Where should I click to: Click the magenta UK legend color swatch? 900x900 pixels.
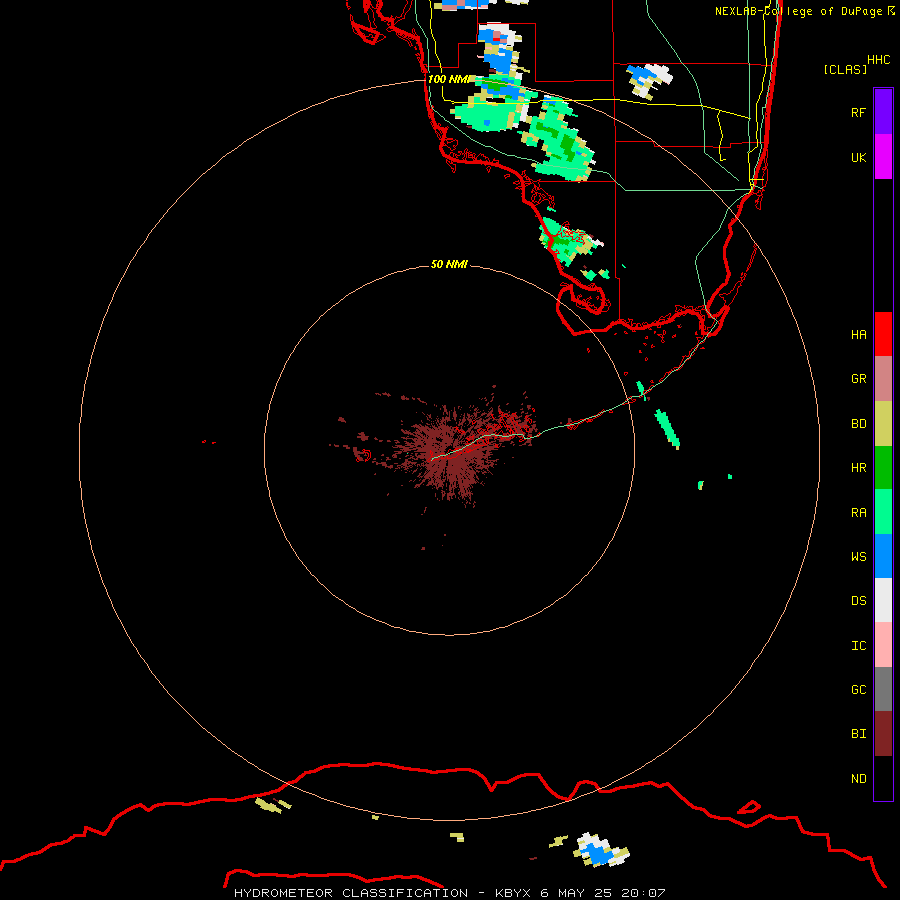click(883, 157)
